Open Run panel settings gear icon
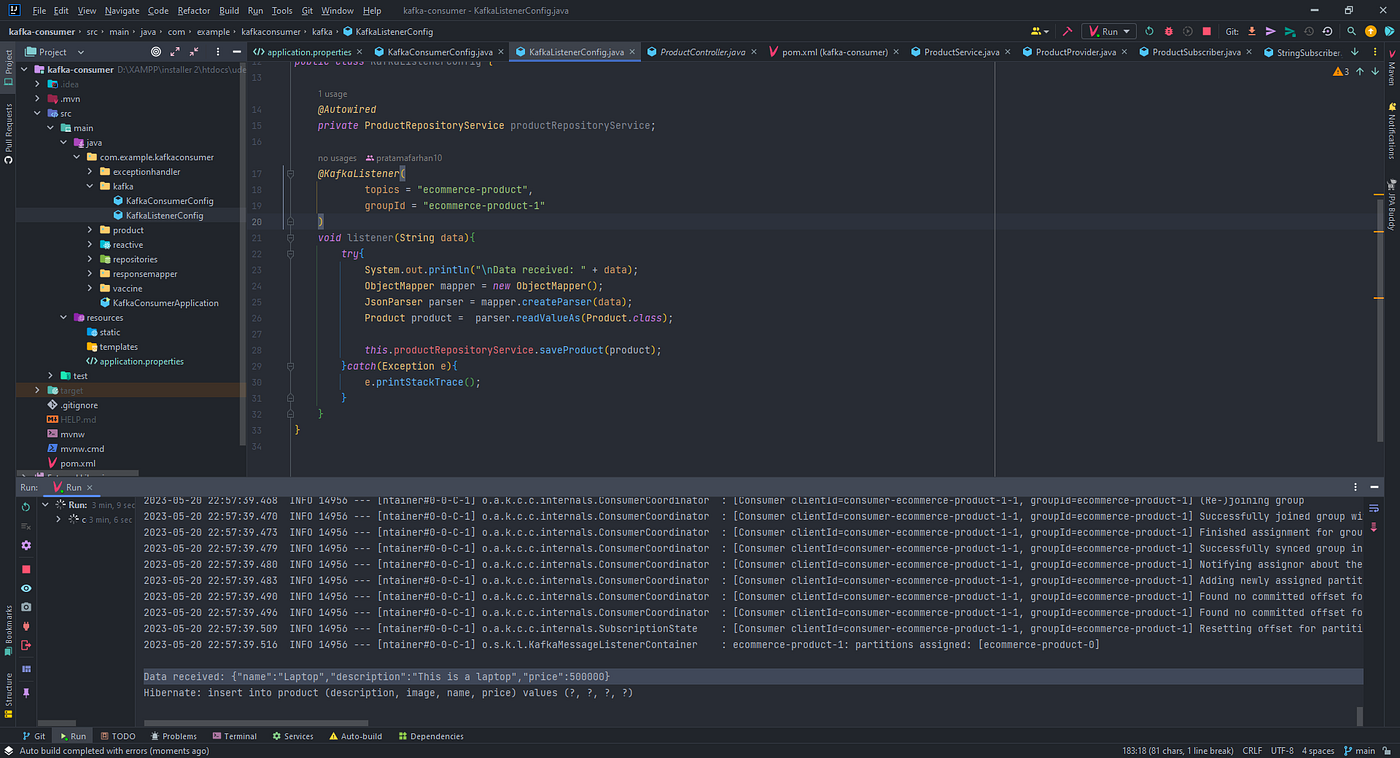Screen dimensions: 1400x758 click(26, 545)
